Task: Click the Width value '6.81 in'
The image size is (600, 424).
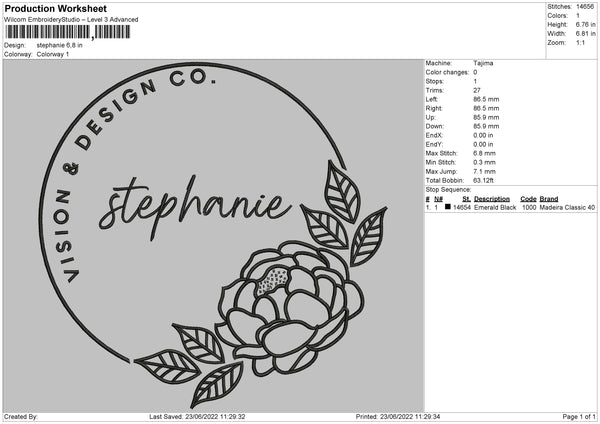Action: point(585,34)
